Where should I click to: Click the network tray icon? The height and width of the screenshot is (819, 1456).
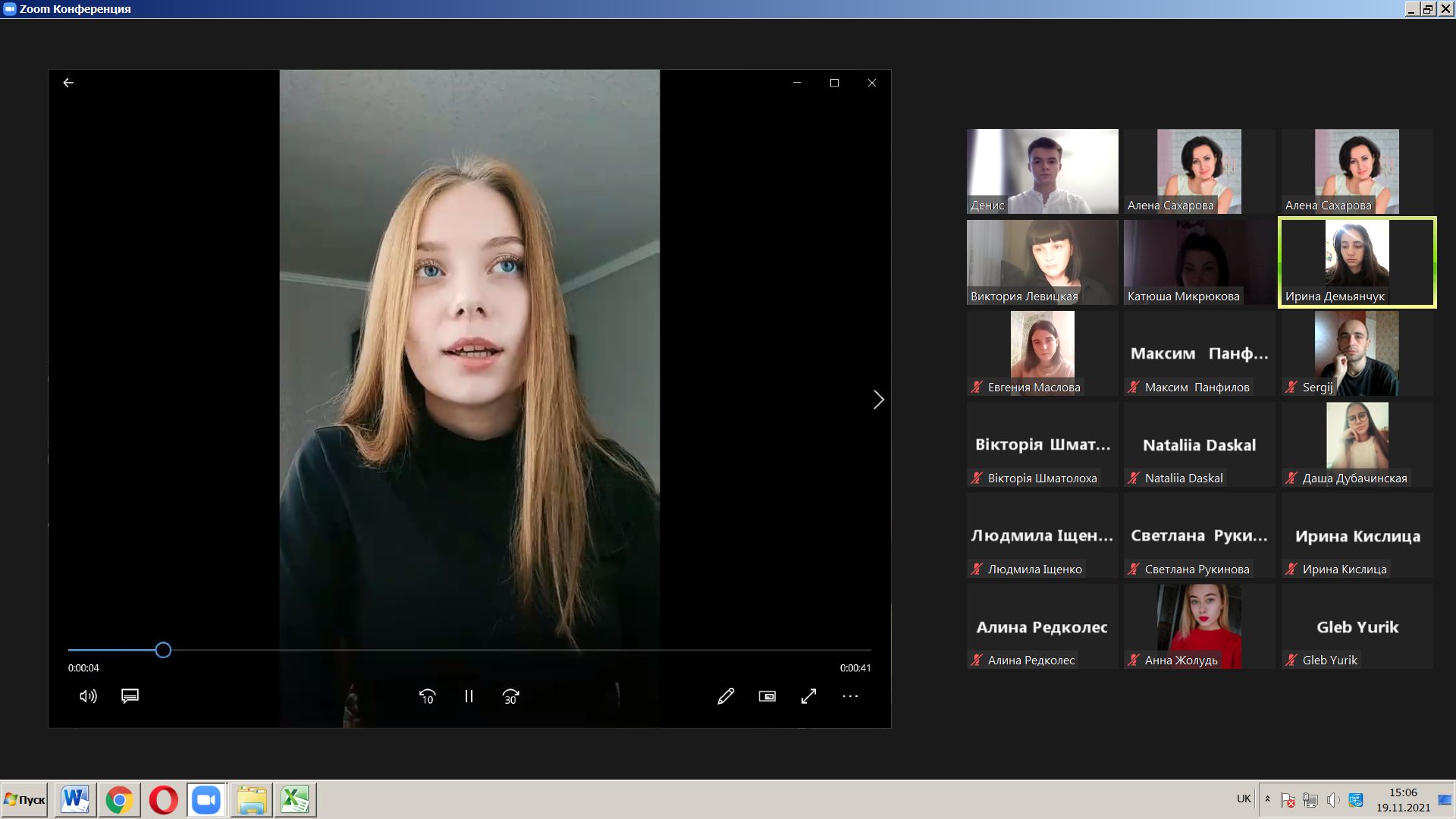[1310, 800]
